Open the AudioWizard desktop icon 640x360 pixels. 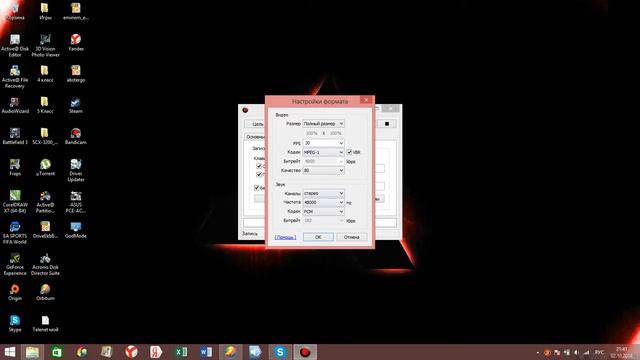pyautogui.click(x=15, y=105)
